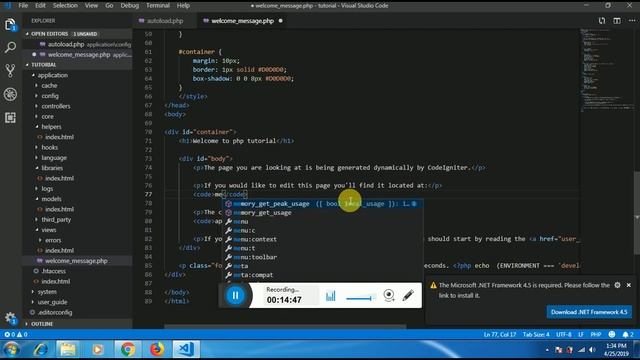The height and width of the screenshot is (360, 640).
Task: Select meta:compat snippet suggestion
Action: (x=322, y=275)
